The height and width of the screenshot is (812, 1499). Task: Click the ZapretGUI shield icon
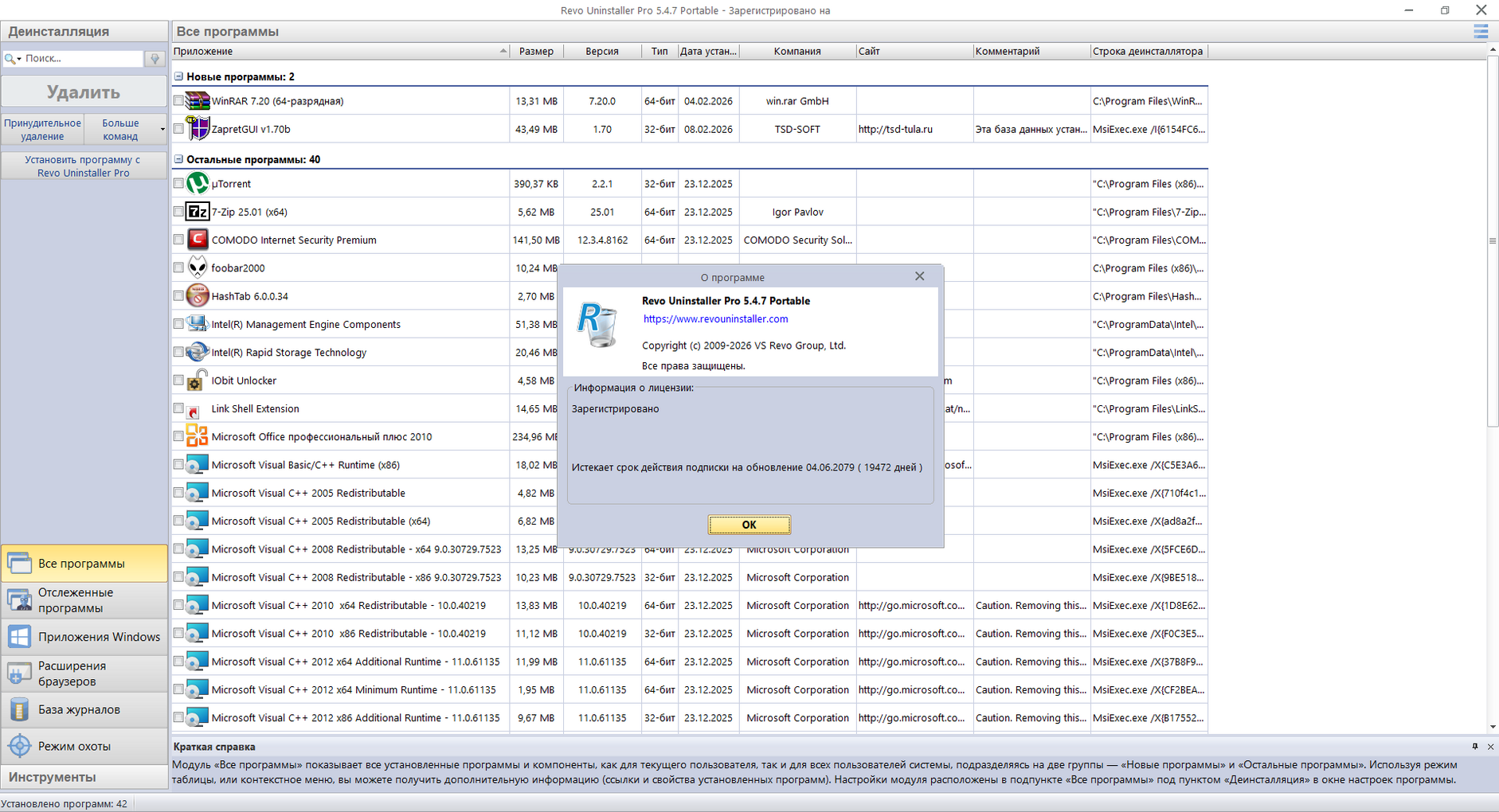click(197, 129)
